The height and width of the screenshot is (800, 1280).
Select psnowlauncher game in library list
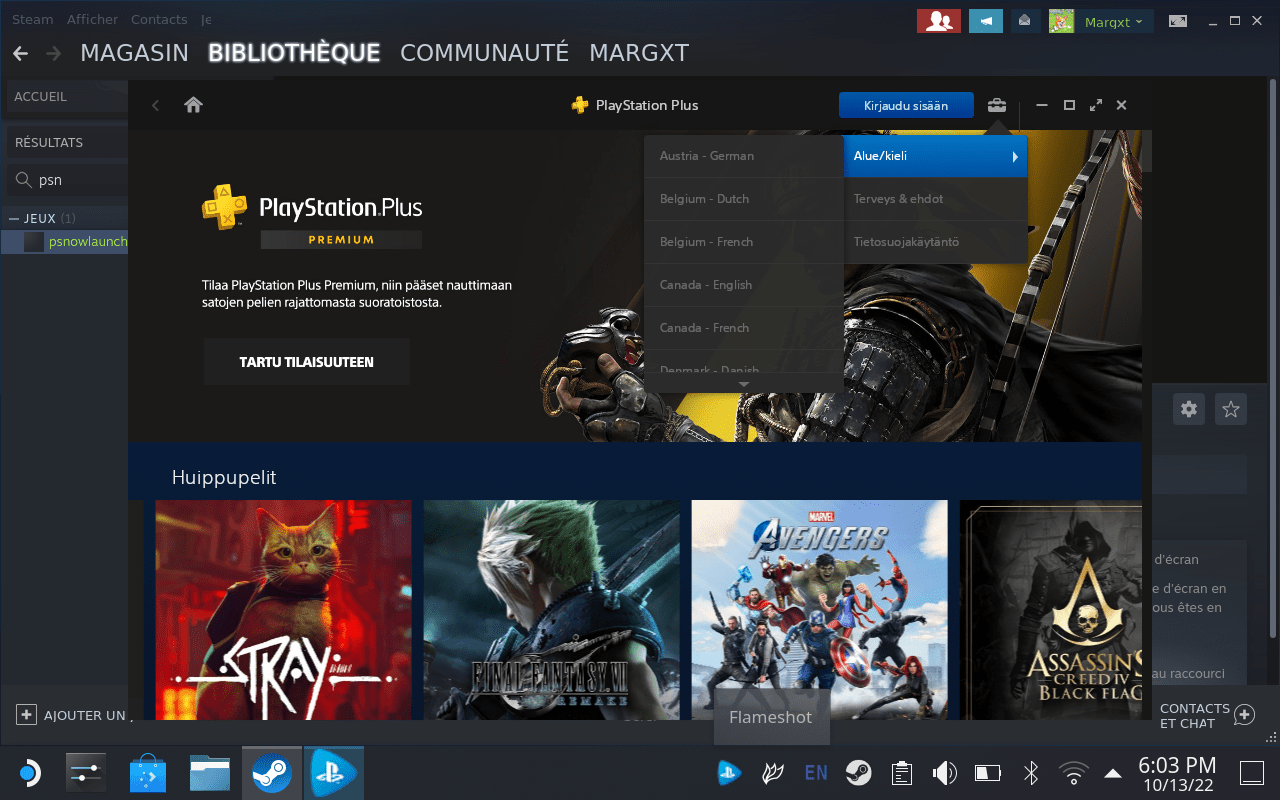65,242
